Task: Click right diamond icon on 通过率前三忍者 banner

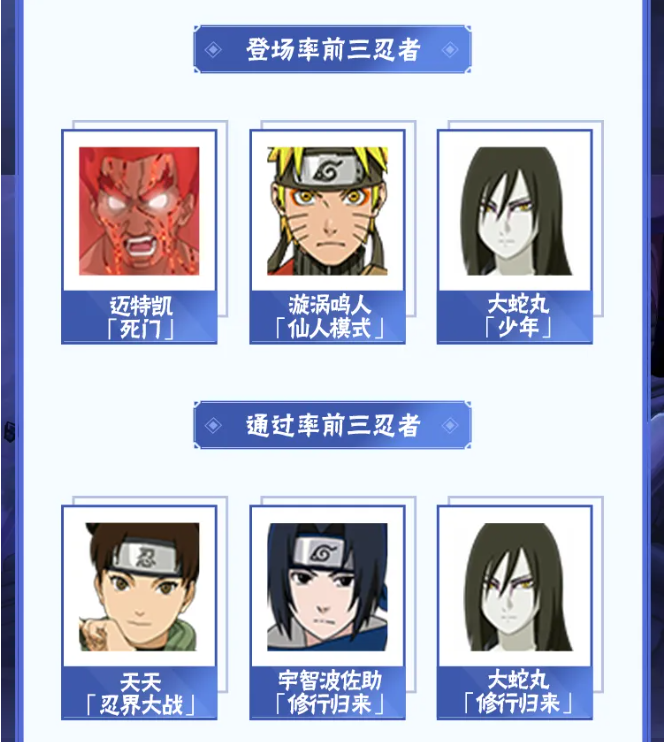Action: [450, 425]
